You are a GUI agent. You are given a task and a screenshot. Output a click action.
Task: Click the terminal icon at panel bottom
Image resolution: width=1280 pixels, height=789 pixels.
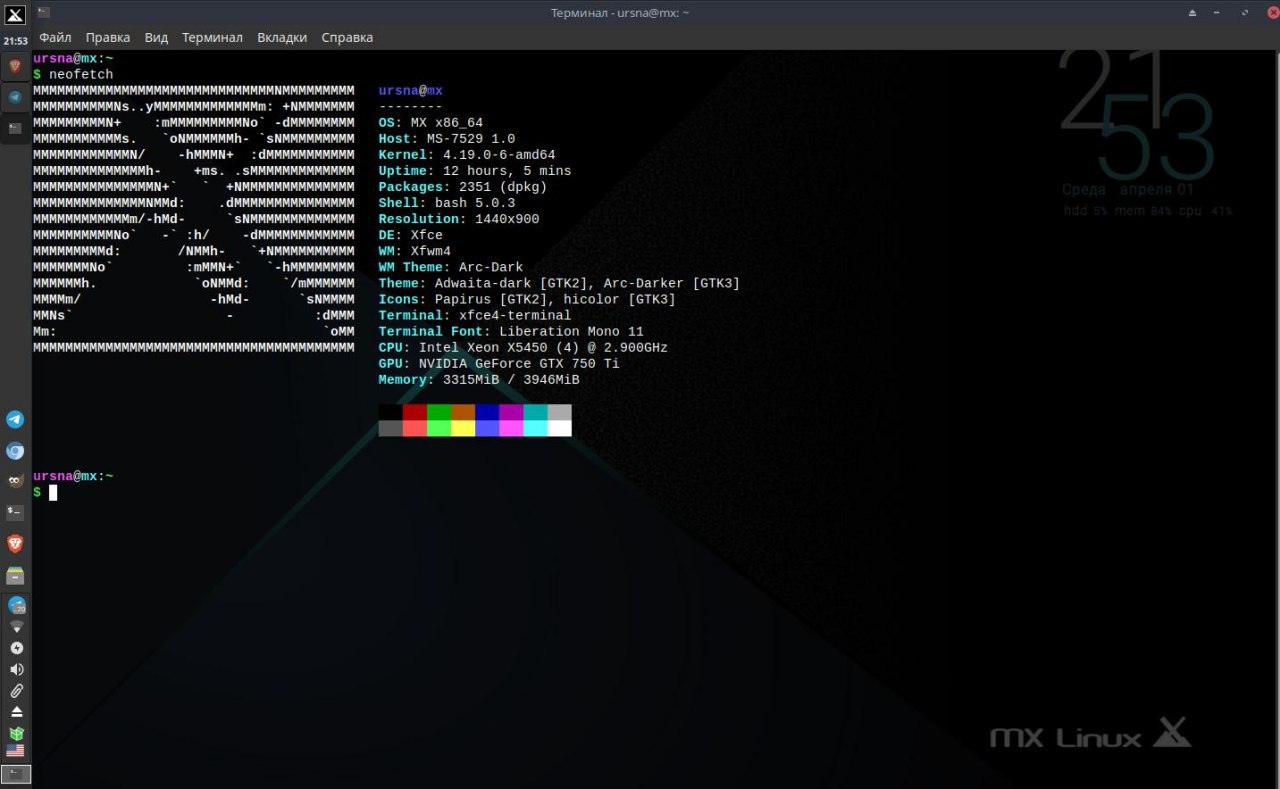[x=16, y=774]
